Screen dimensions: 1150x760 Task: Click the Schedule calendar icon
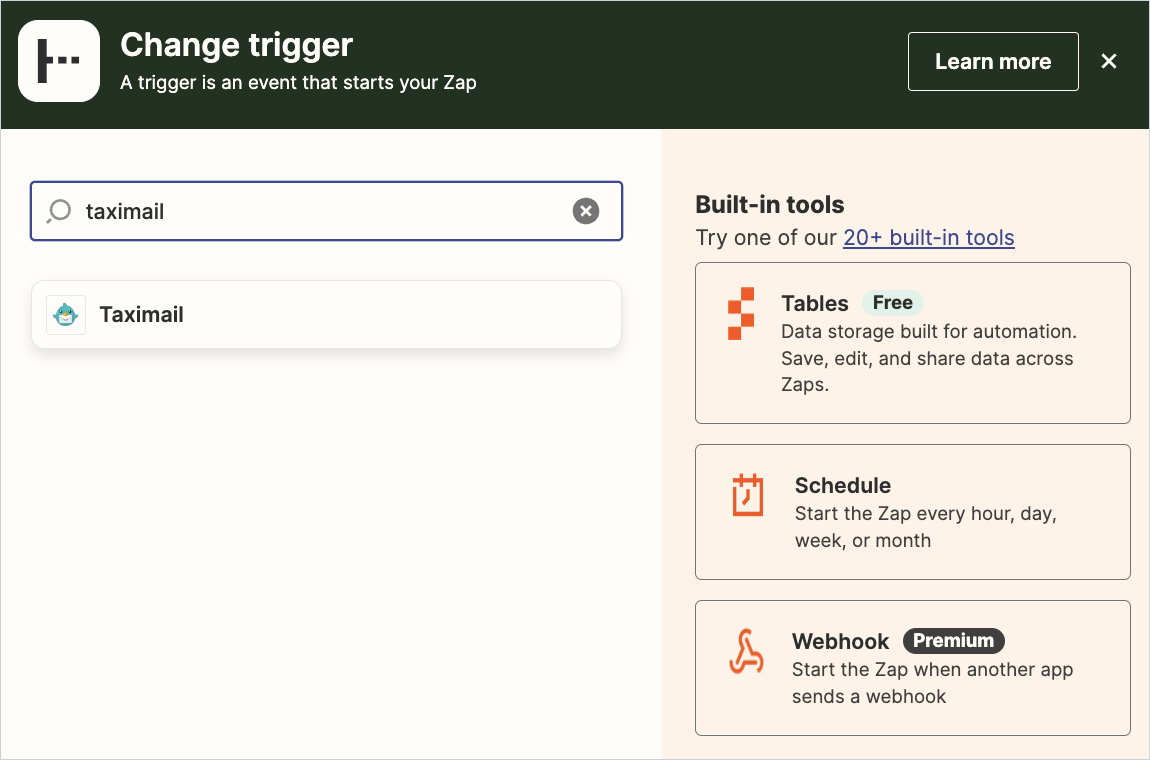(747, 495)
